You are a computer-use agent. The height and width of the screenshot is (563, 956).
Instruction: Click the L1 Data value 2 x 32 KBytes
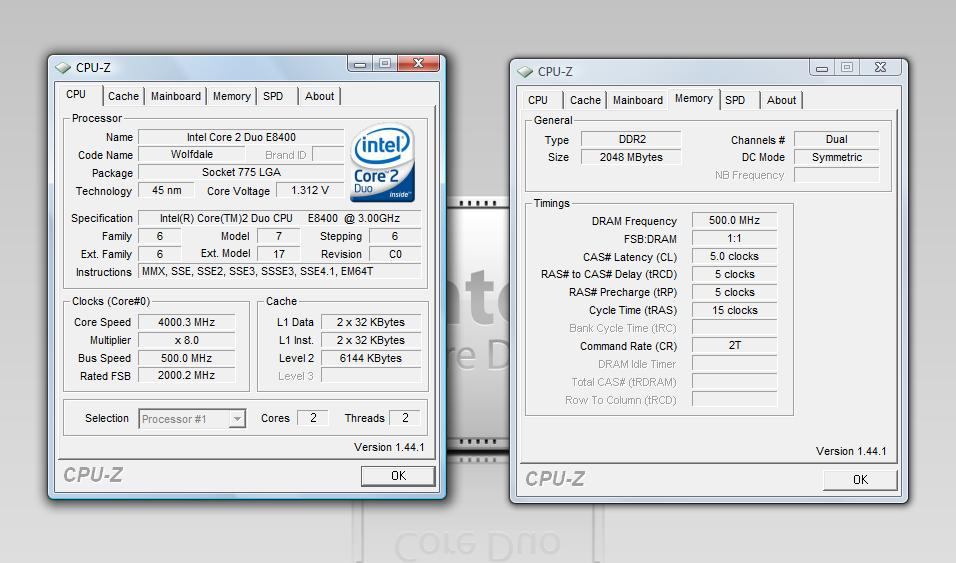tap(371, 322)
